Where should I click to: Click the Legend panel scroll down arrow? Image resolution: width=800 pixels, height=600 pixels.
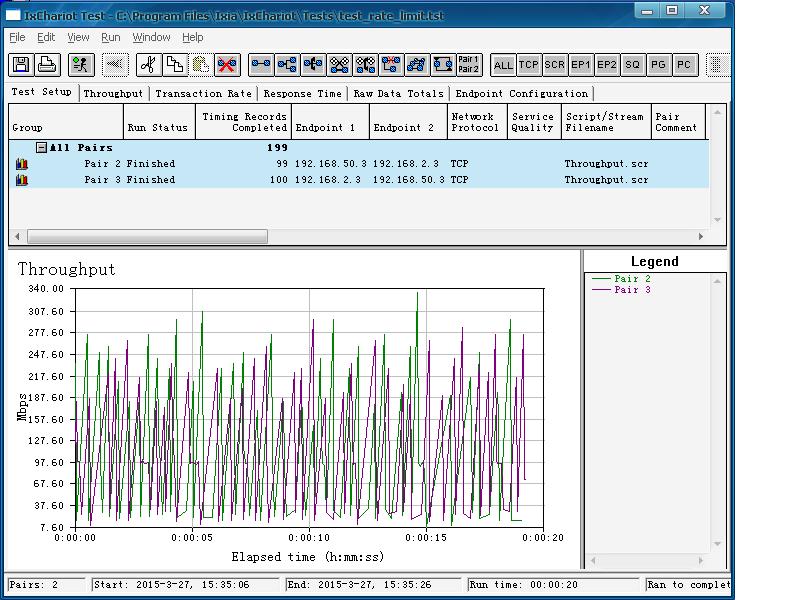(717, 543)
